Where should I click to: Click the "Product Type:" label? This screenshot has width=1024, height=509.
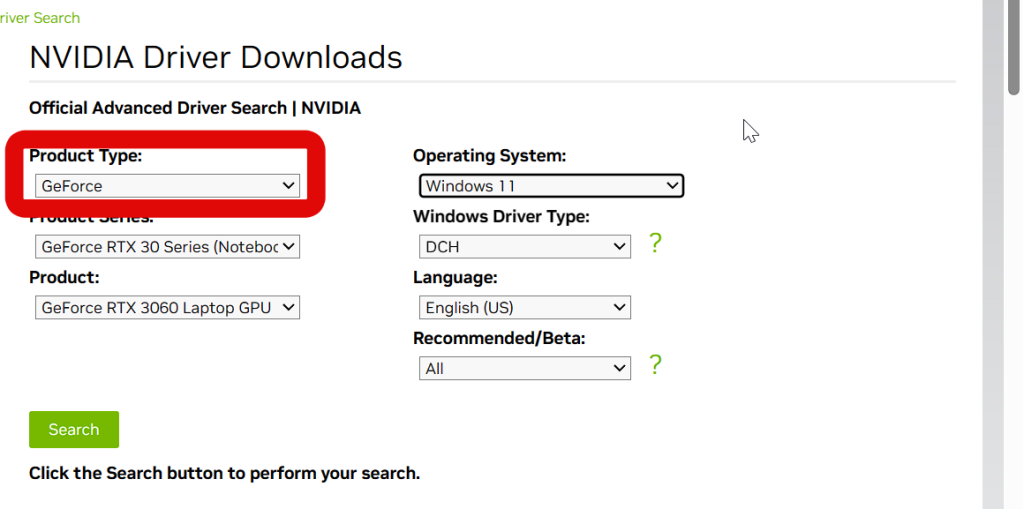pyautogui.click(x=86, y=156)
